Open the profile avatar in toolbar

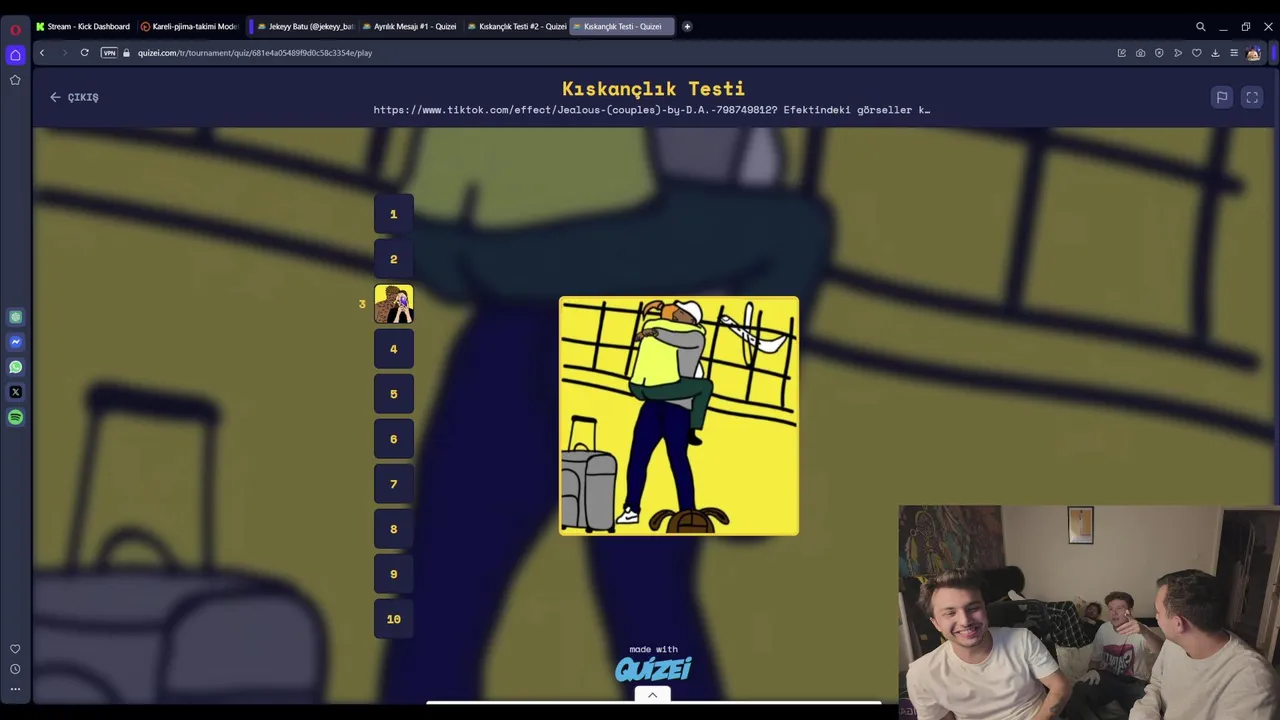pyautogui.click(x=1253, y=53)
